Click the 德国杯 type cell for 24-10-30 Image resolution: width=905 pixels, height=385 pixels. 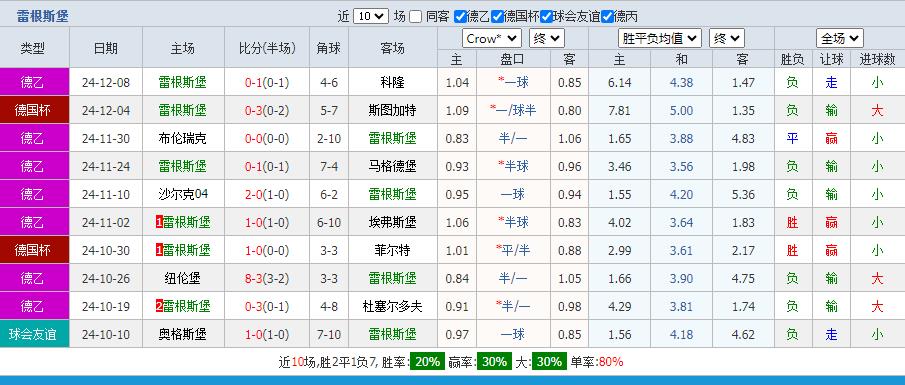(x=35, y=250)
